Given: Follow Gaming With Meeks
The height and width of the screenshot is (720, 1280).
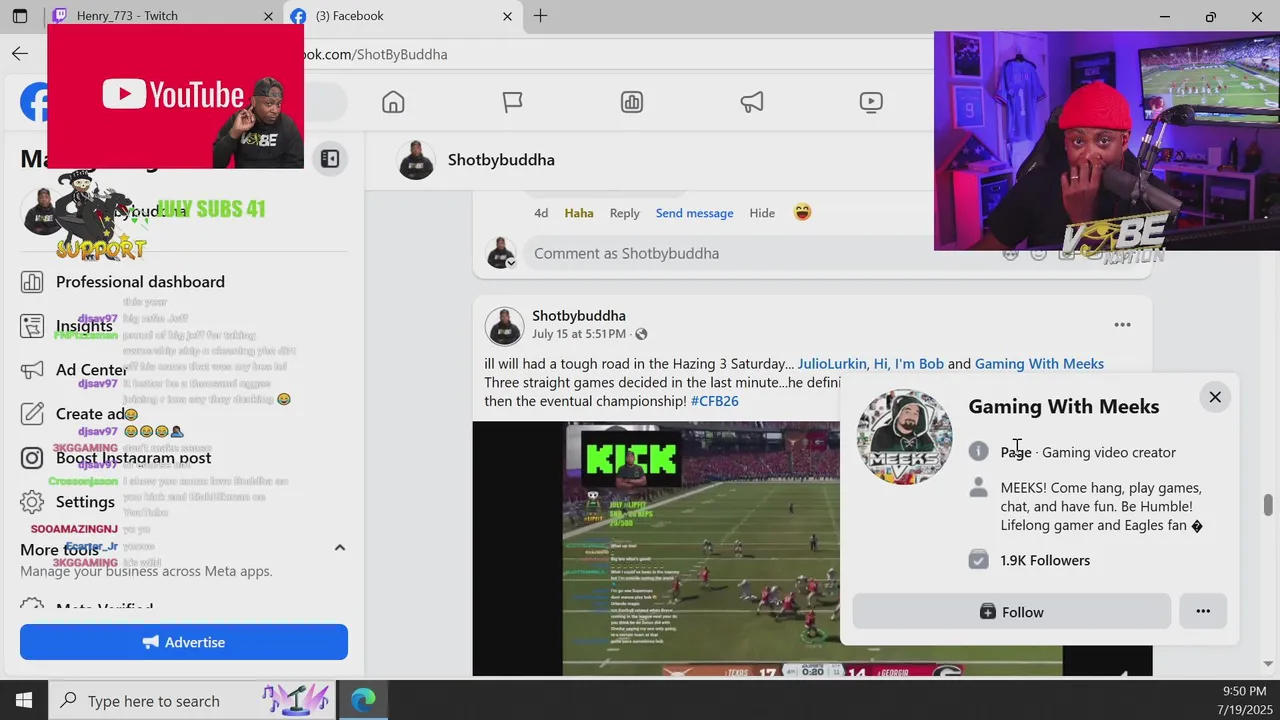Looking at the screenshot, I should click(x=1011, y=612).
